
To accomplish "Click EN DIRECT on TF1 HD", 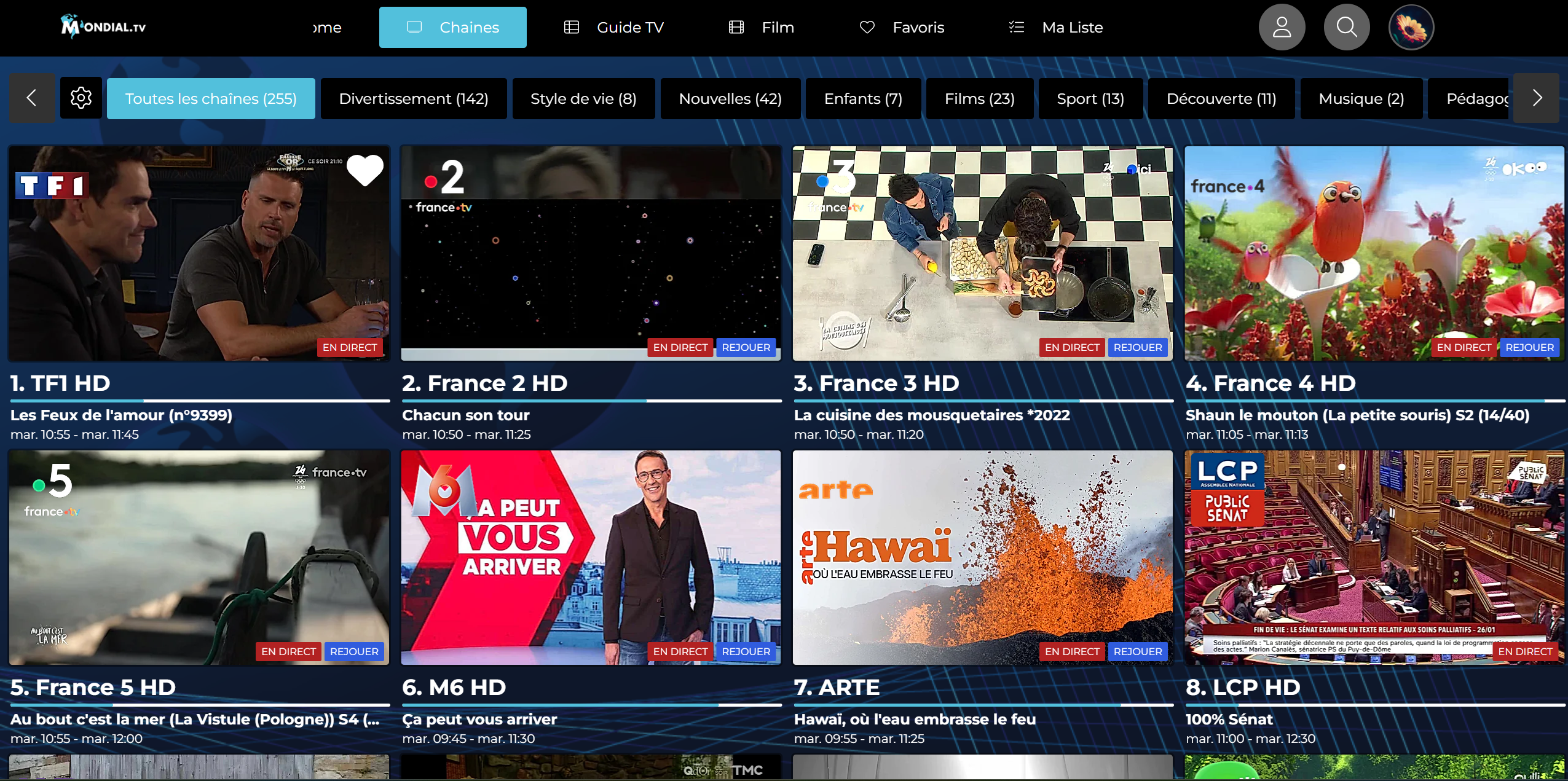I will pyautogui.click(x=350, y=347).
